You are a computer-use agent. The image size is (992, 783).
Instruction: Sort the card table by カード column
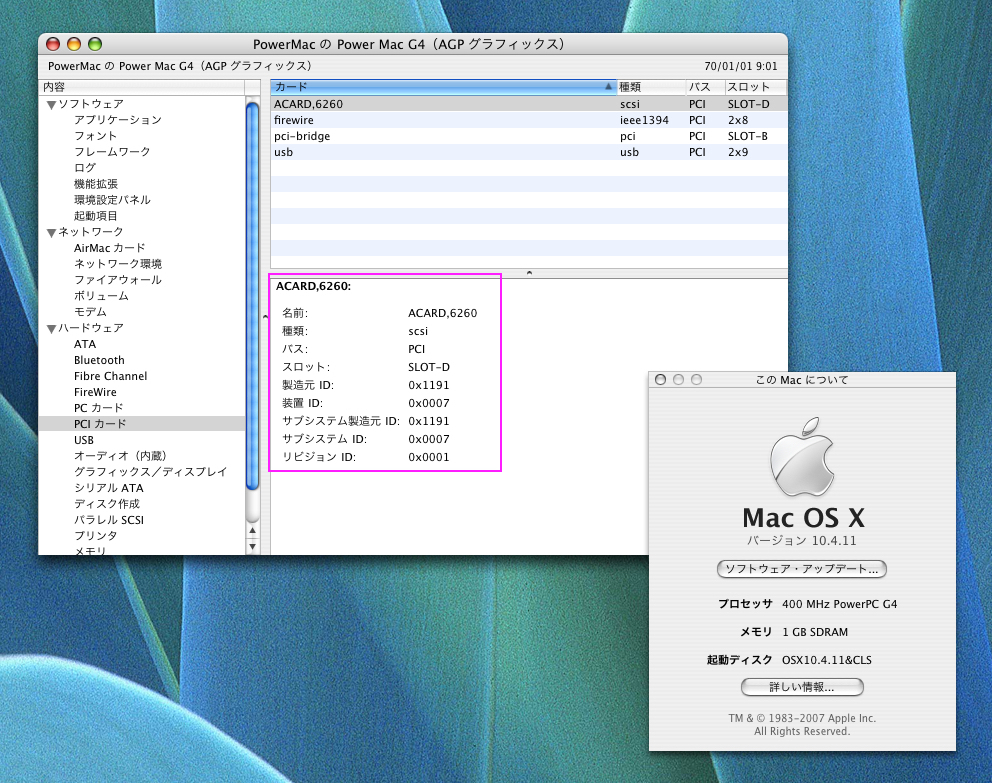443,87
